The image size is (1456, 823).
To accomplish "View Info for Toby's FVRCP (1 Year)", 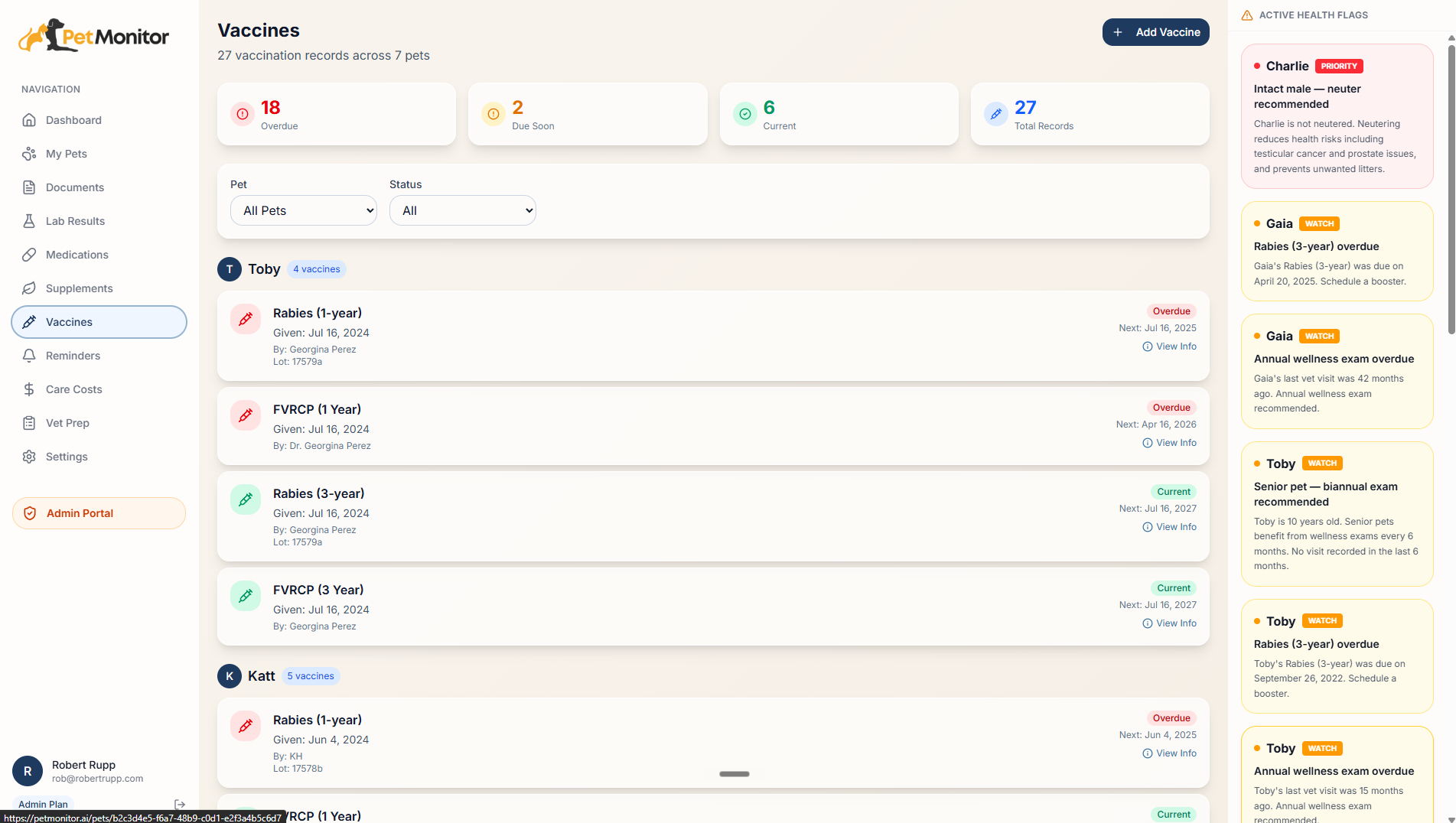I will coord(1169,443).
